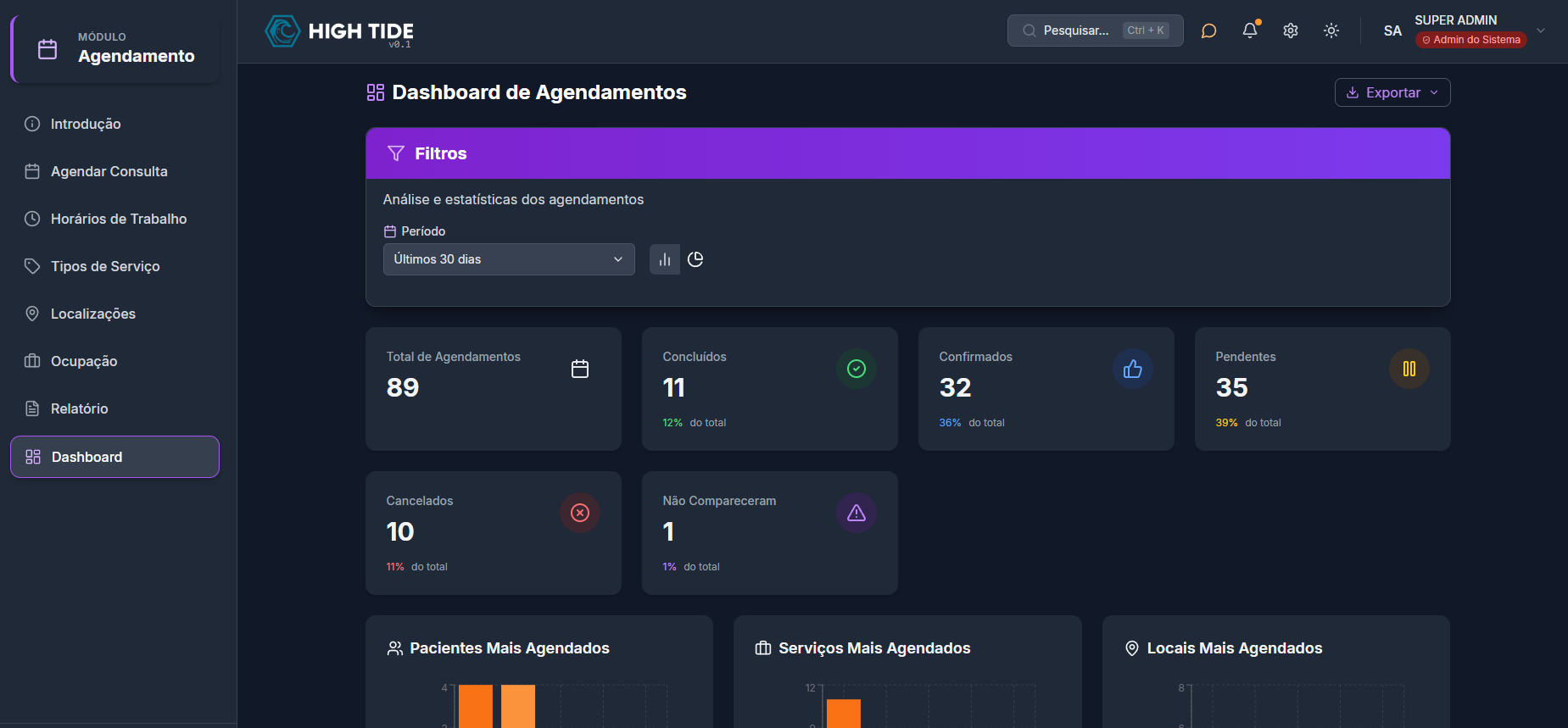Image resolution: width=1568 pixels, height=728 pixels.
Task: Click the Filtros panel header
Action: point(907,153)
